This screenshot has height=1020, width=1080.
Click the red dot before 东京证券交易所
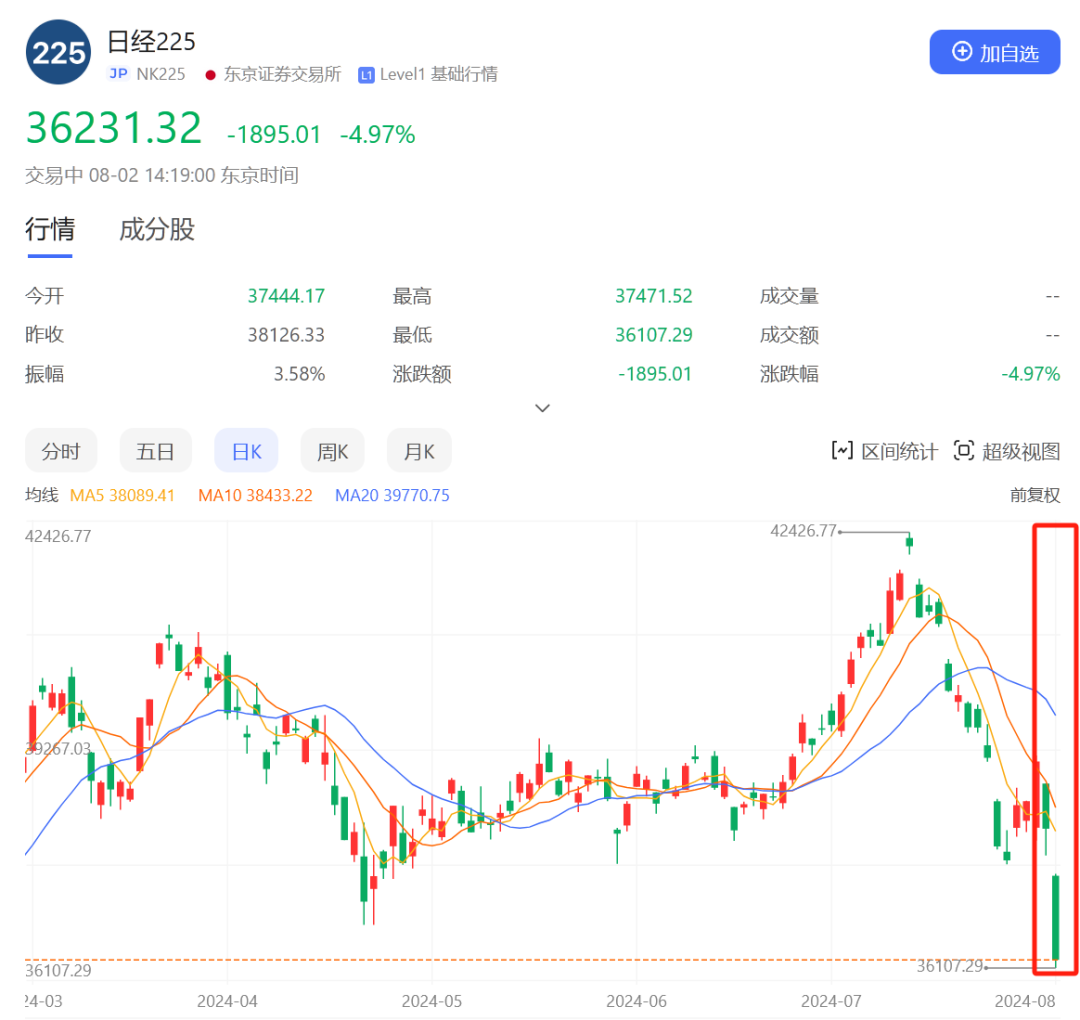pos(209,74)
